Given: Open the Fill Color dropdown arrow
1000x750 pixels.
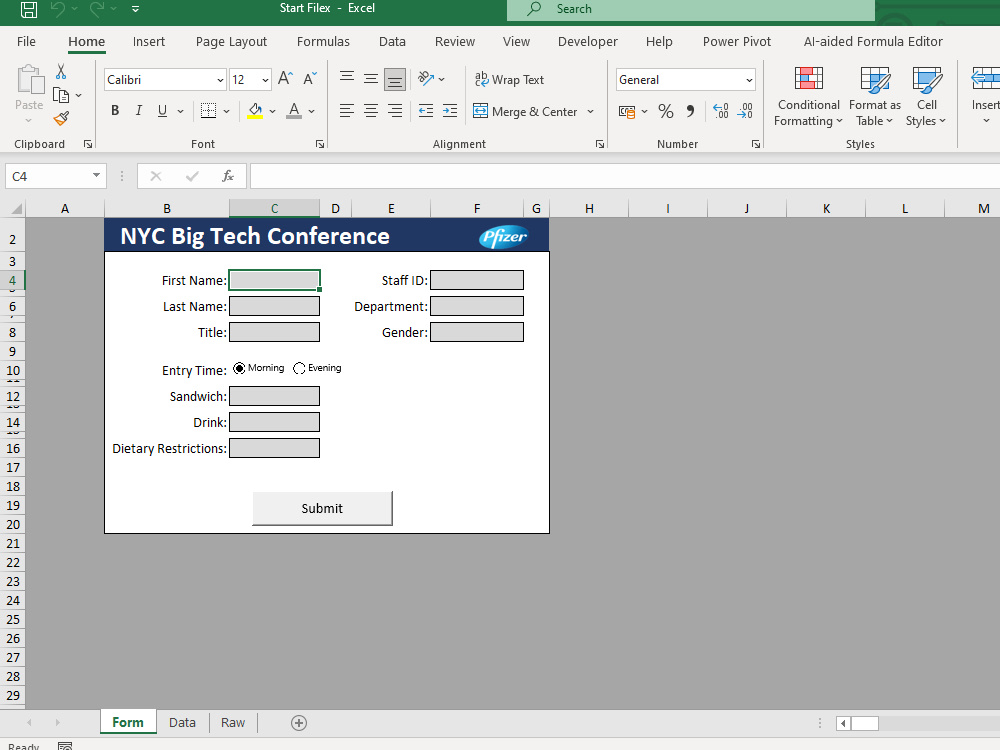Looking at the screenshot, I should pos(272,111).
